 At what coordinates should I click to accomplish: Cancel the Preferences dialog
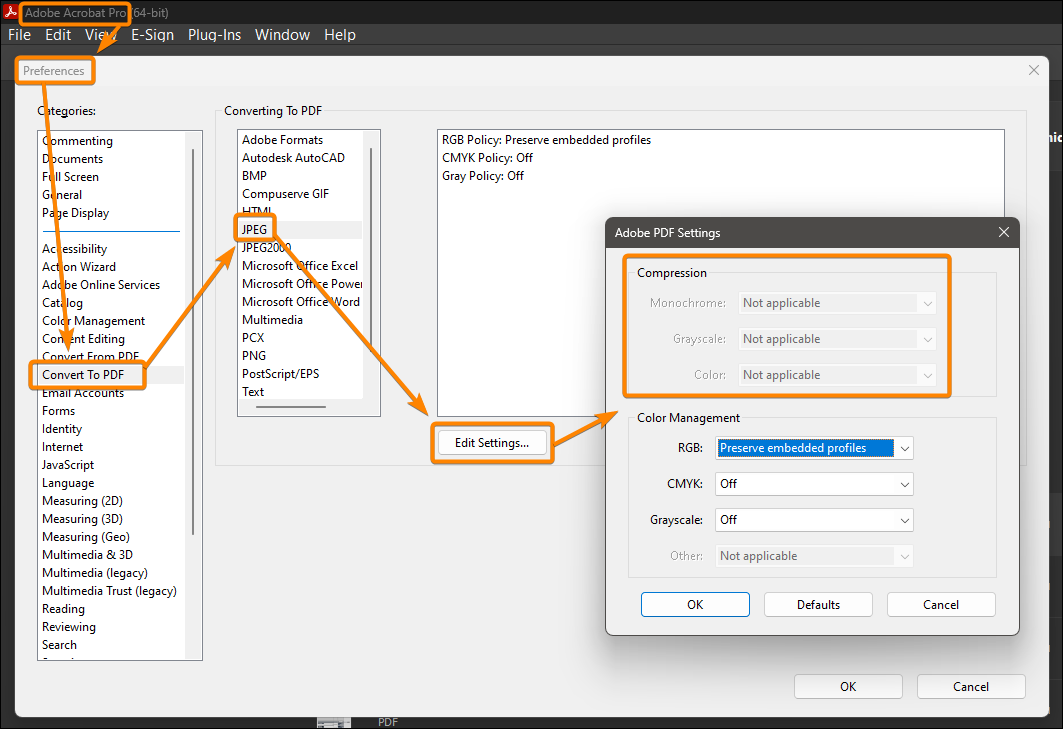coord(970,686)
